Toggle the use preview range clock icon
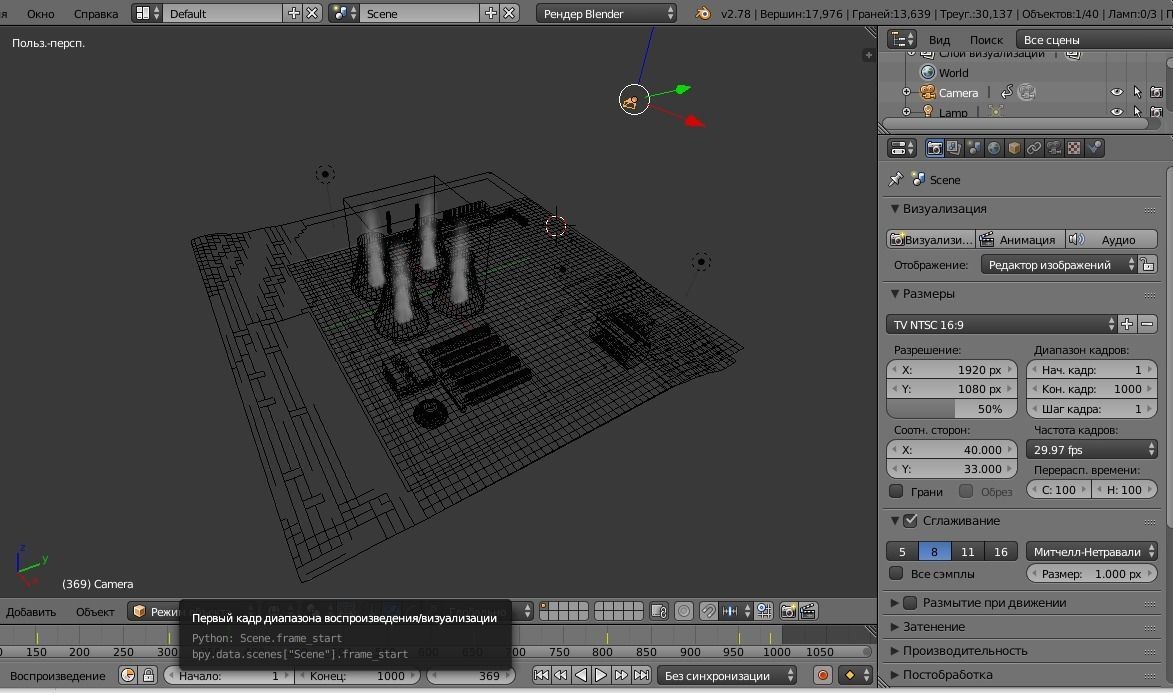 point(128,676)
